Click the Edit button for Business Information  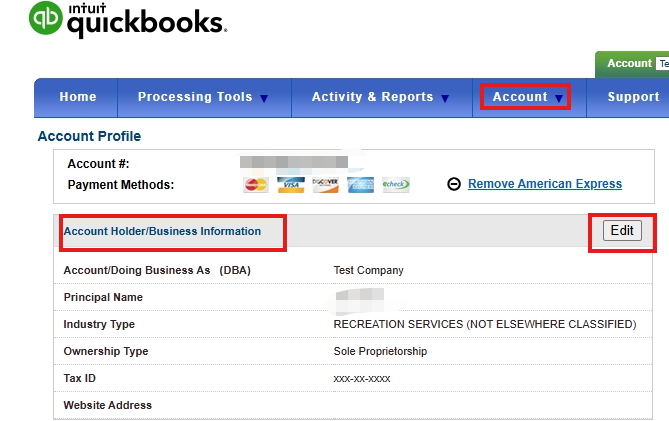pyautogui.click(x=622, y=231)
